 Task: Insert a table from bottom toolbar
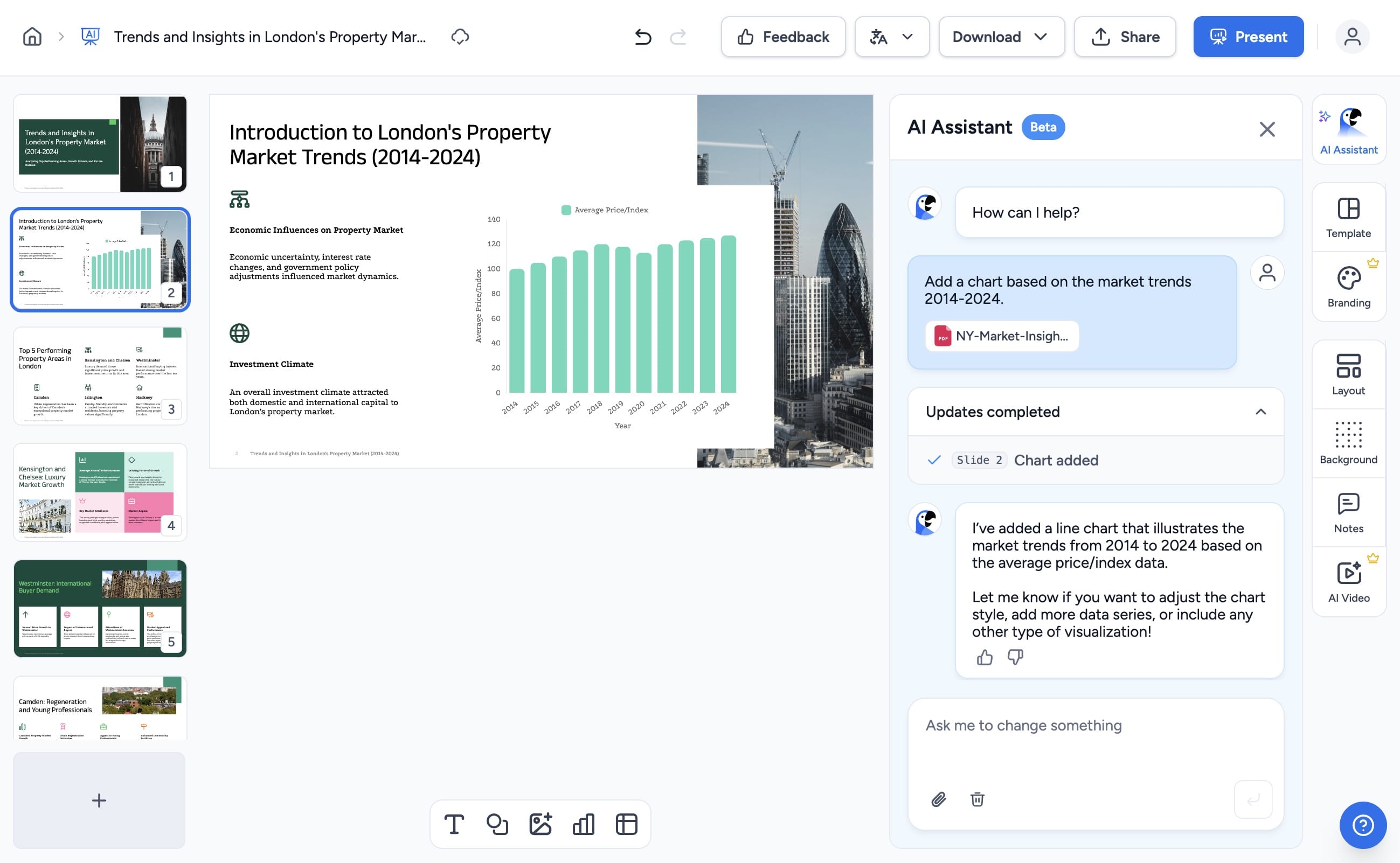click(626, 824)
